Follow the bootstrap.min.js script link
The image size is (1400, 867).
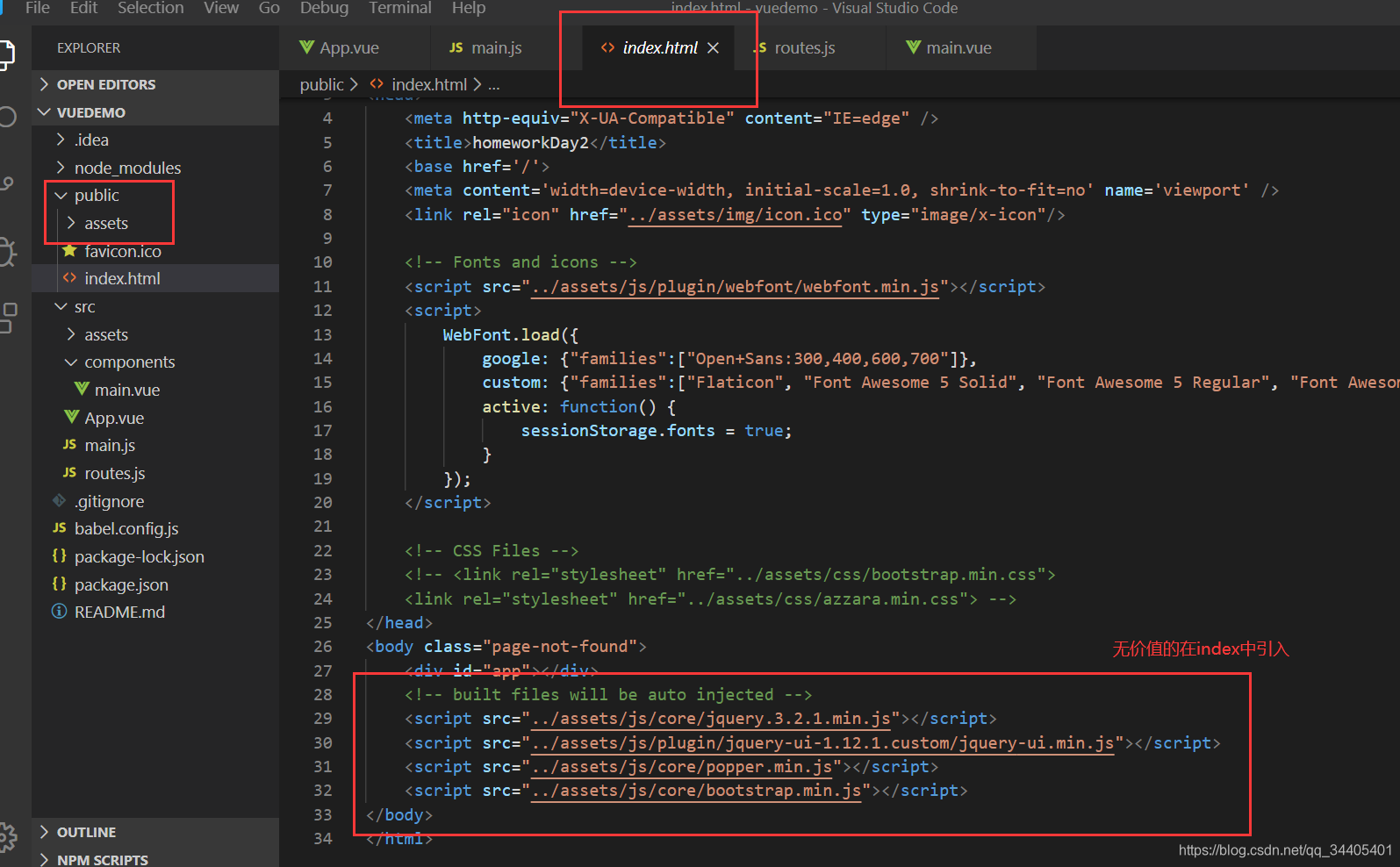click(696, 791)
